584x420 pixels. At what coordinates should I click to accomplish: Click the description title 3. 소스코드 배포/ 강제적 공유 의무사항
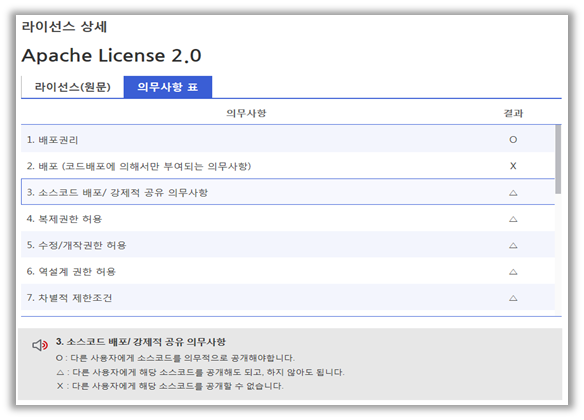[x=141, y=342]
